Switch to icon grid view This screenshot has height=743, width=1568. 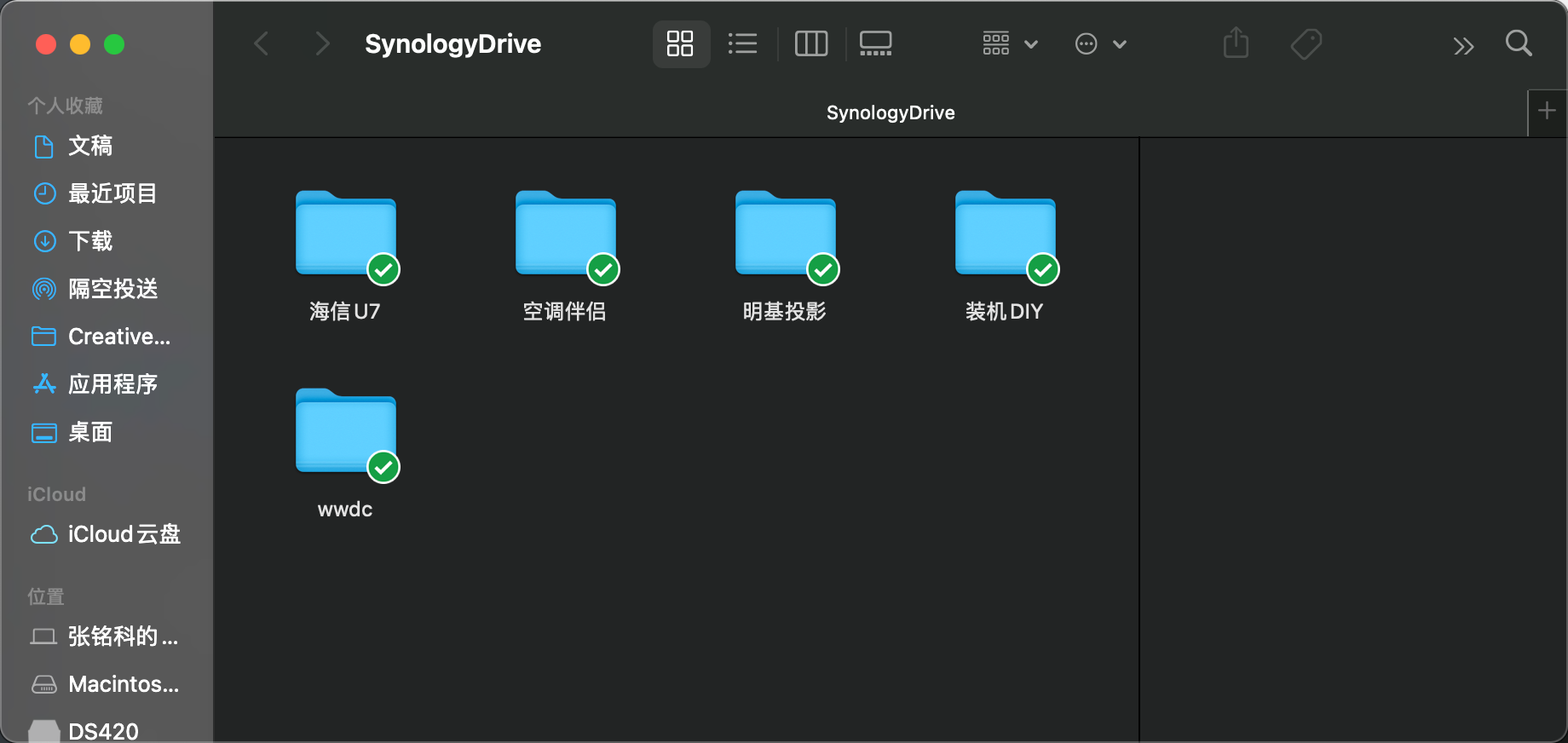click(x=680, y=43)
